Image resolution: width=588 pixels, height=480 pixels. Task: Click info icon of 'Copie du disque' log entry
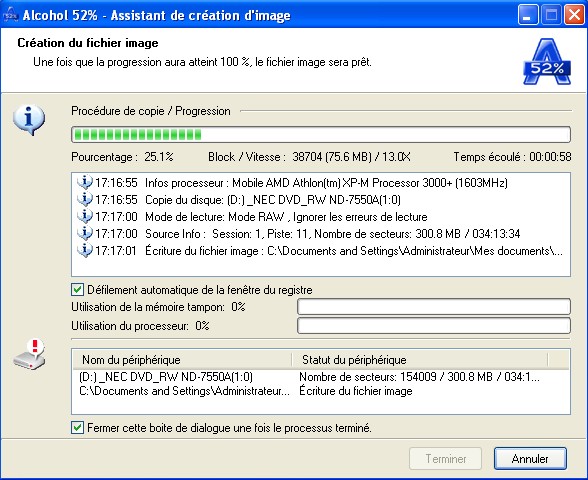[84, 199]
